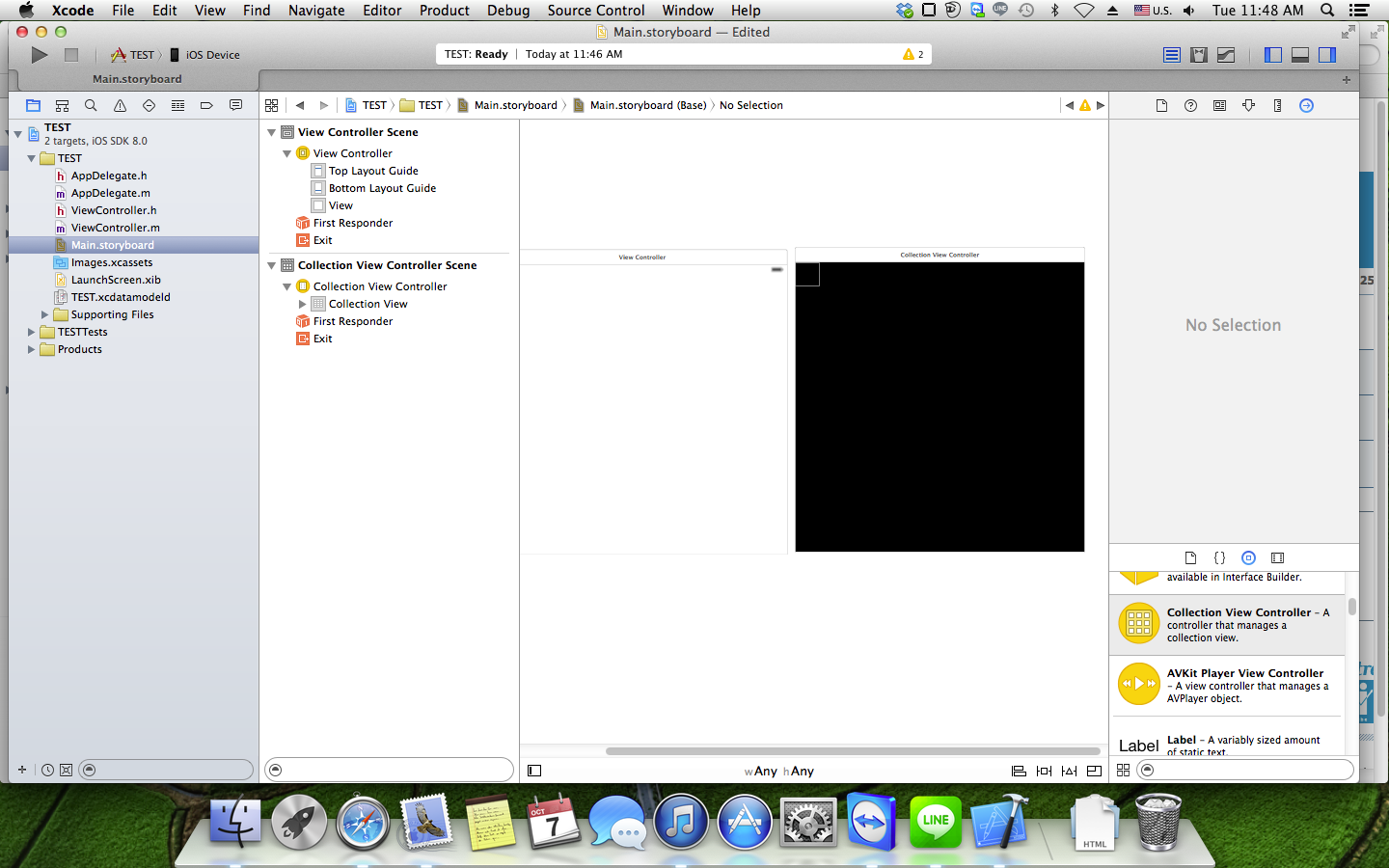
Task: Click the object library filter field
Action: (x=1245, y=770)
